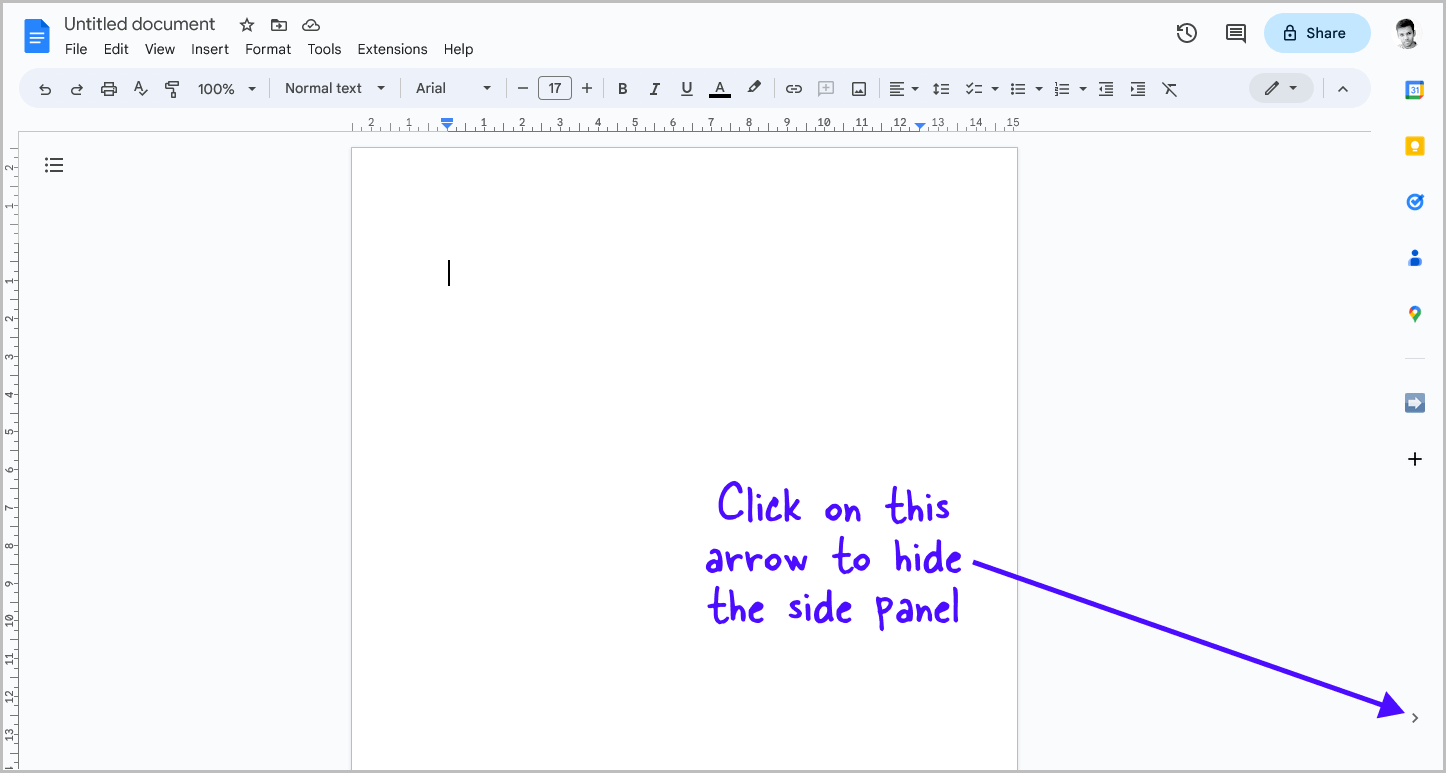Open version history
Screen dimensions: 1446x773
point(1186,33)
